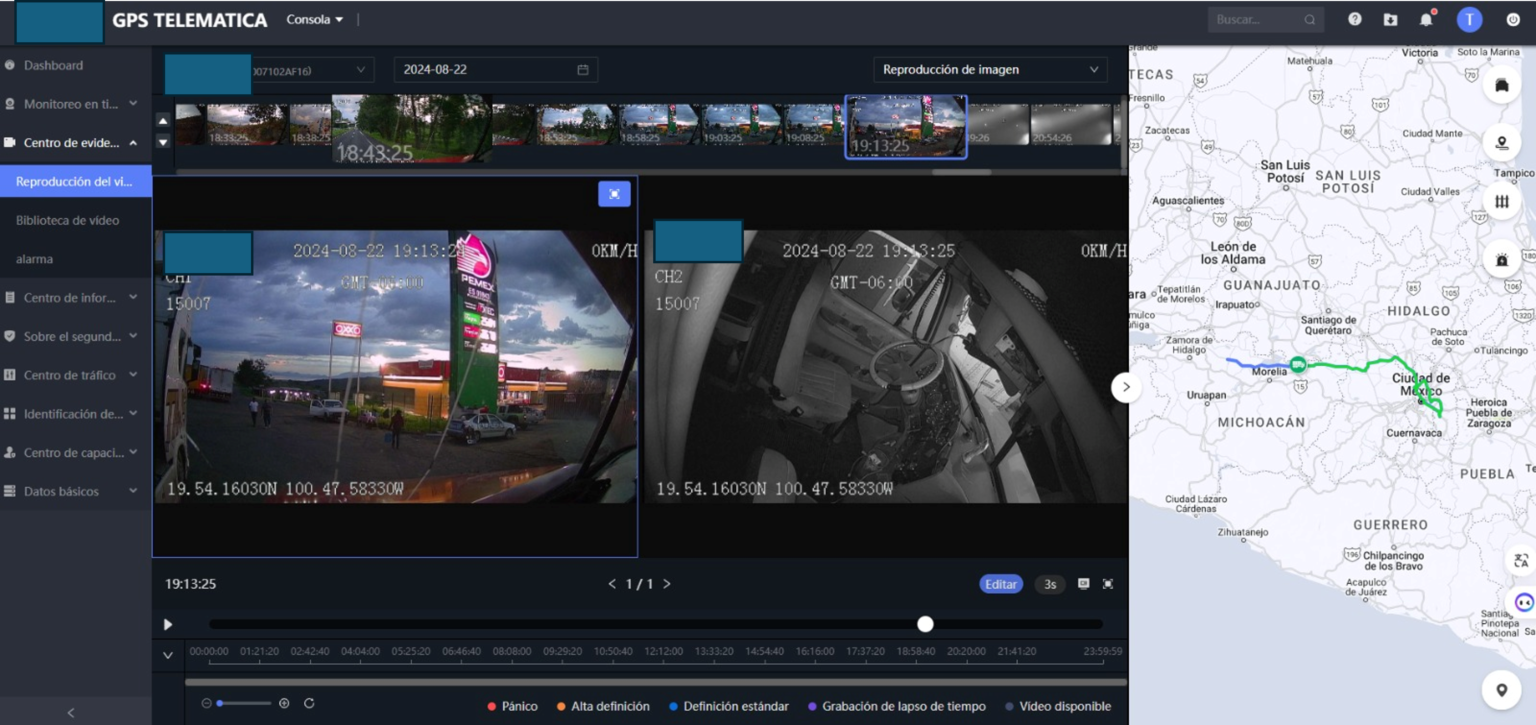
Task: Expand the Datos básicos menu
Action: tap(76, 491)
